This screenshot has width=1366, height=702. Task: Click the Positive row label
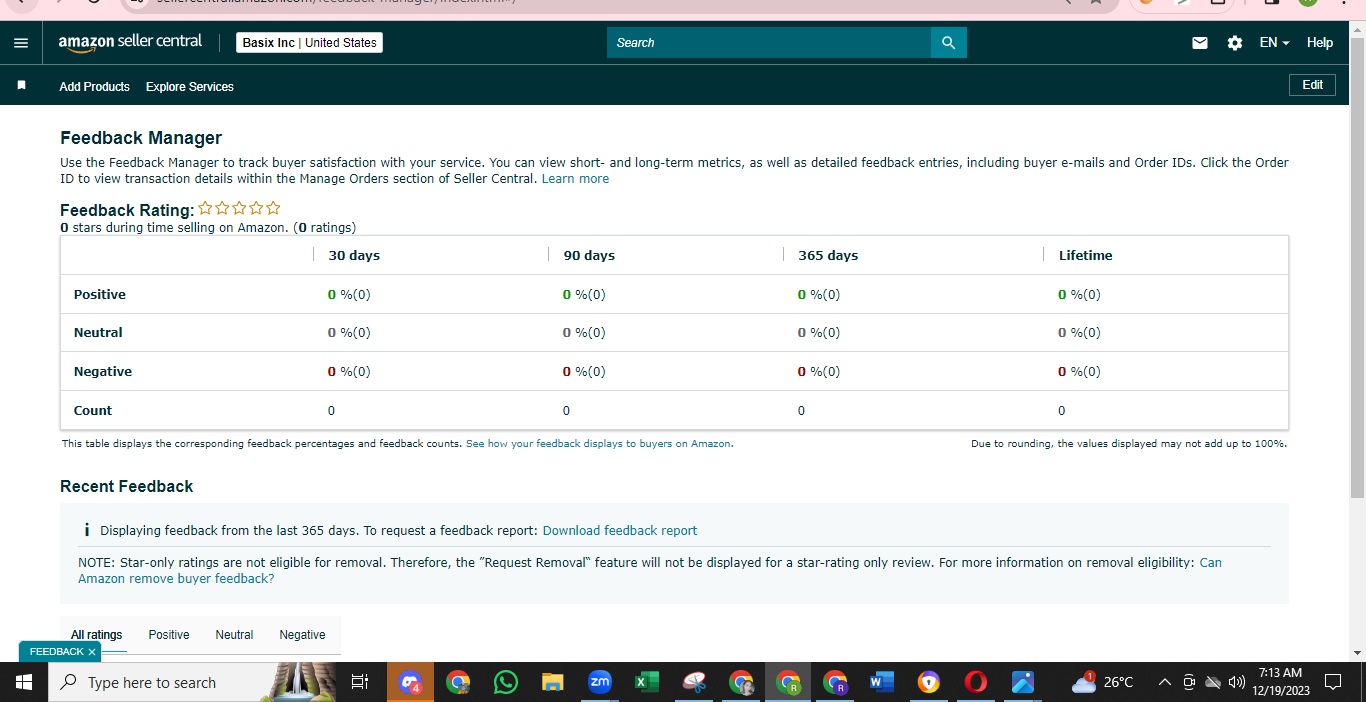point(100,295)
